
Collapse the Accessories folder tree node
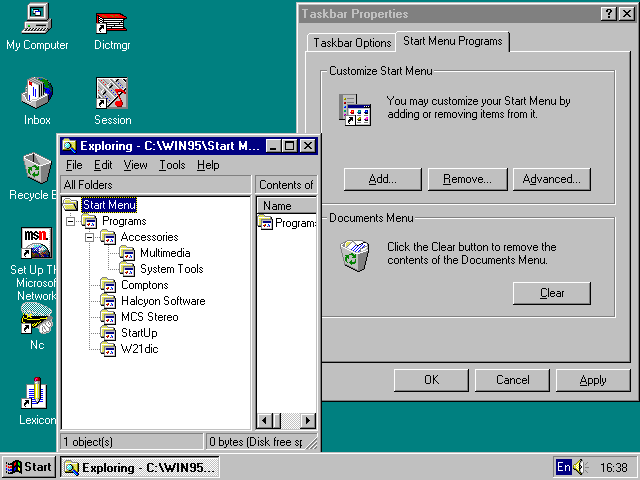pyautogui.click(x=89, y=237)
